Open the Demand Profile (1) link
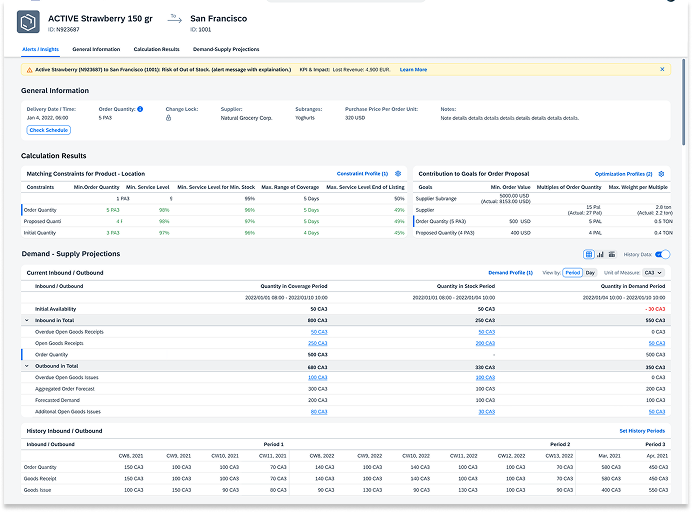692x512 pixels. (511, 273)
